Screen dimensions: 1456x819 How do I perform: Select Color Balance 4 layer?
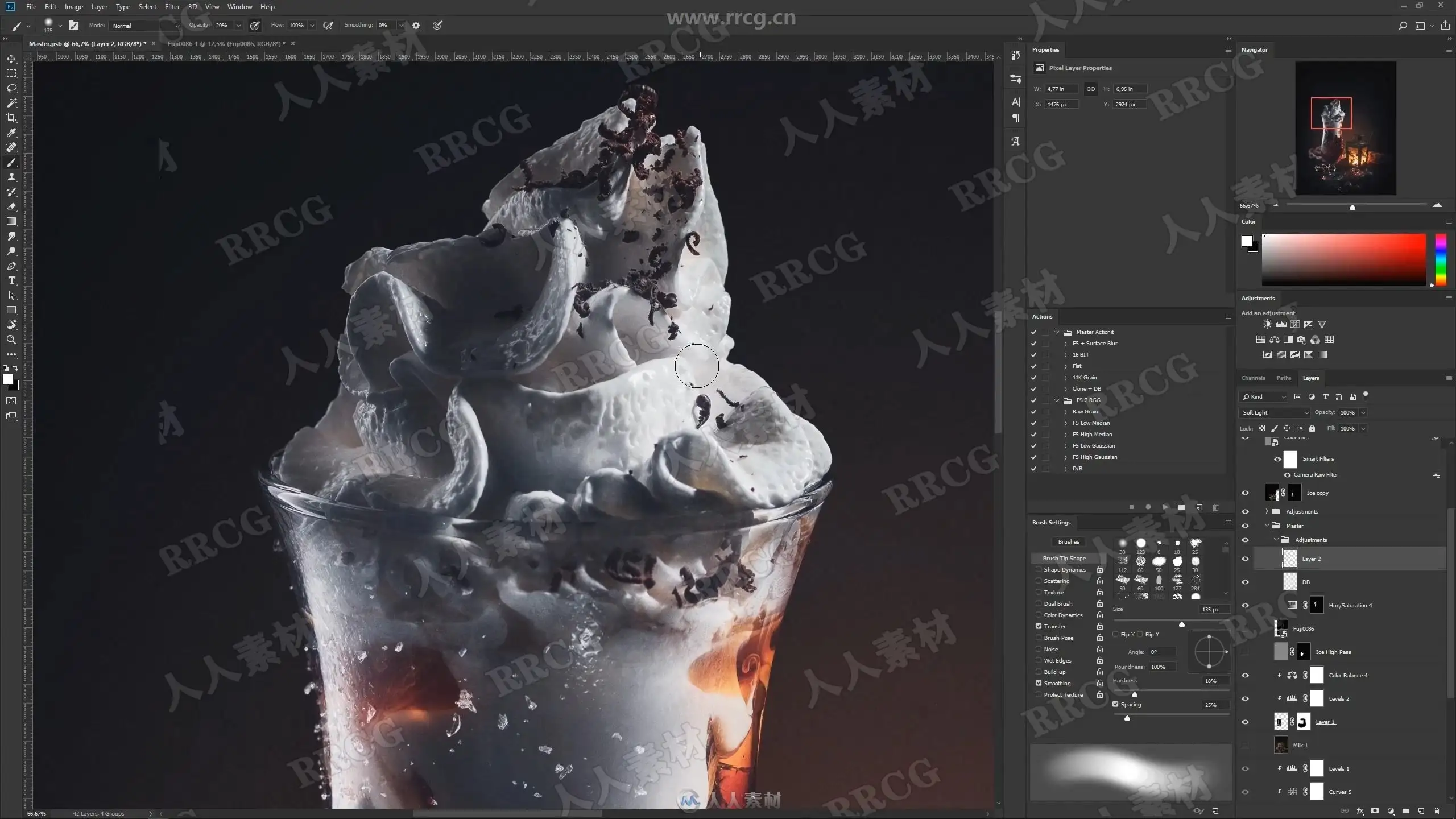1348,676
